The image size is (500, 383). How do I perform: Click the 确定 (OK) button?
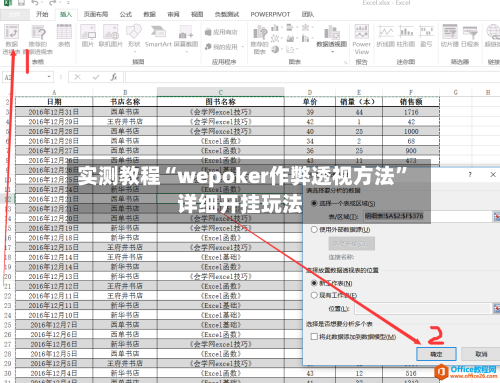point(436,354)
